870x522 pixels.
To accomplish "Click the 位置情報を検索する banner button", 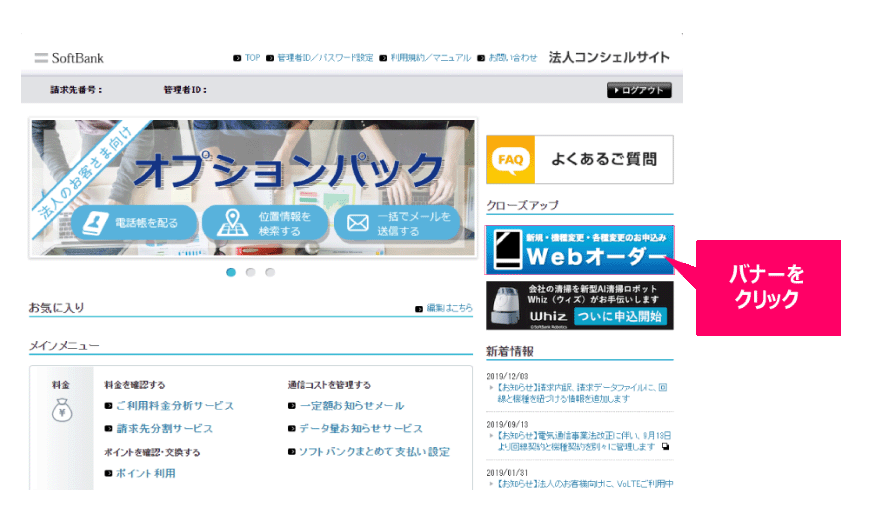I will [x=265, y=223].
